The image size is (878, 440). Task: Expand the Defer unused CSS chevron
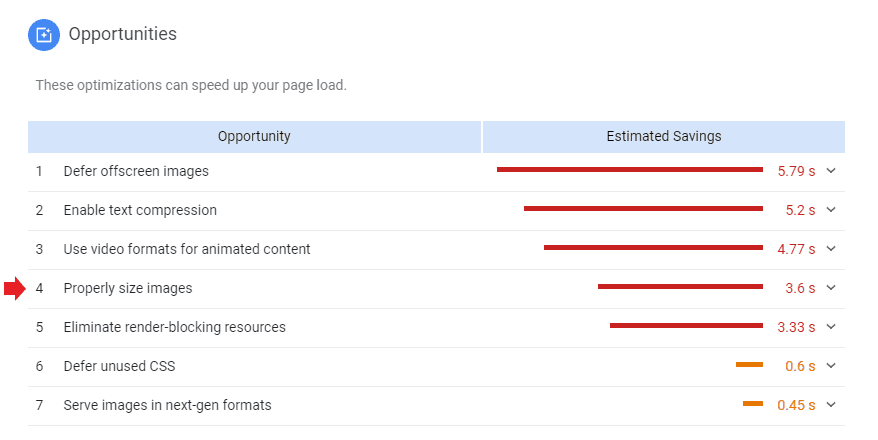pyautogui.click(x=831, y=366)
